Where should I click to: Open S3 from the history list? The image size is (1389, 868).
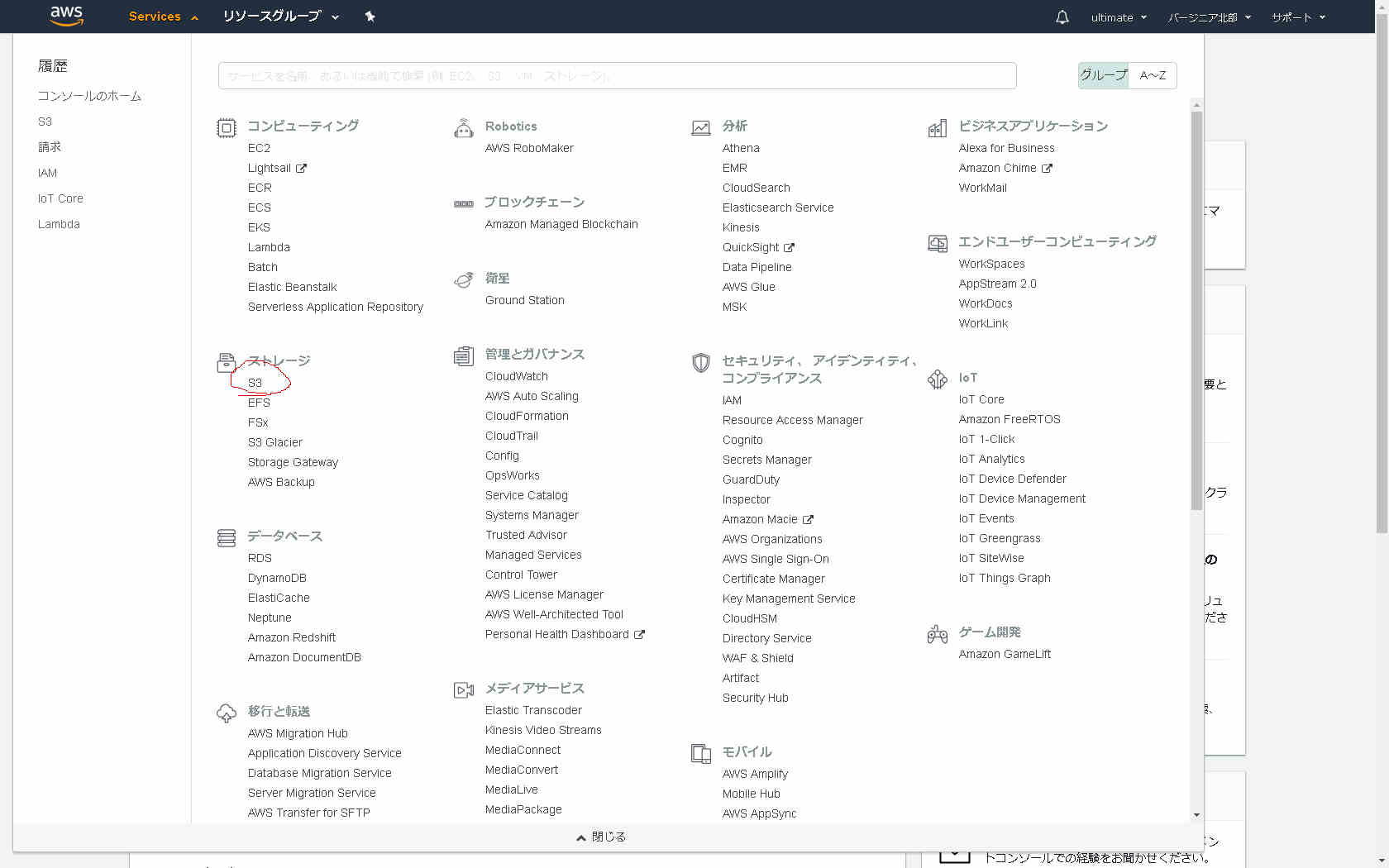coord(45,122)
